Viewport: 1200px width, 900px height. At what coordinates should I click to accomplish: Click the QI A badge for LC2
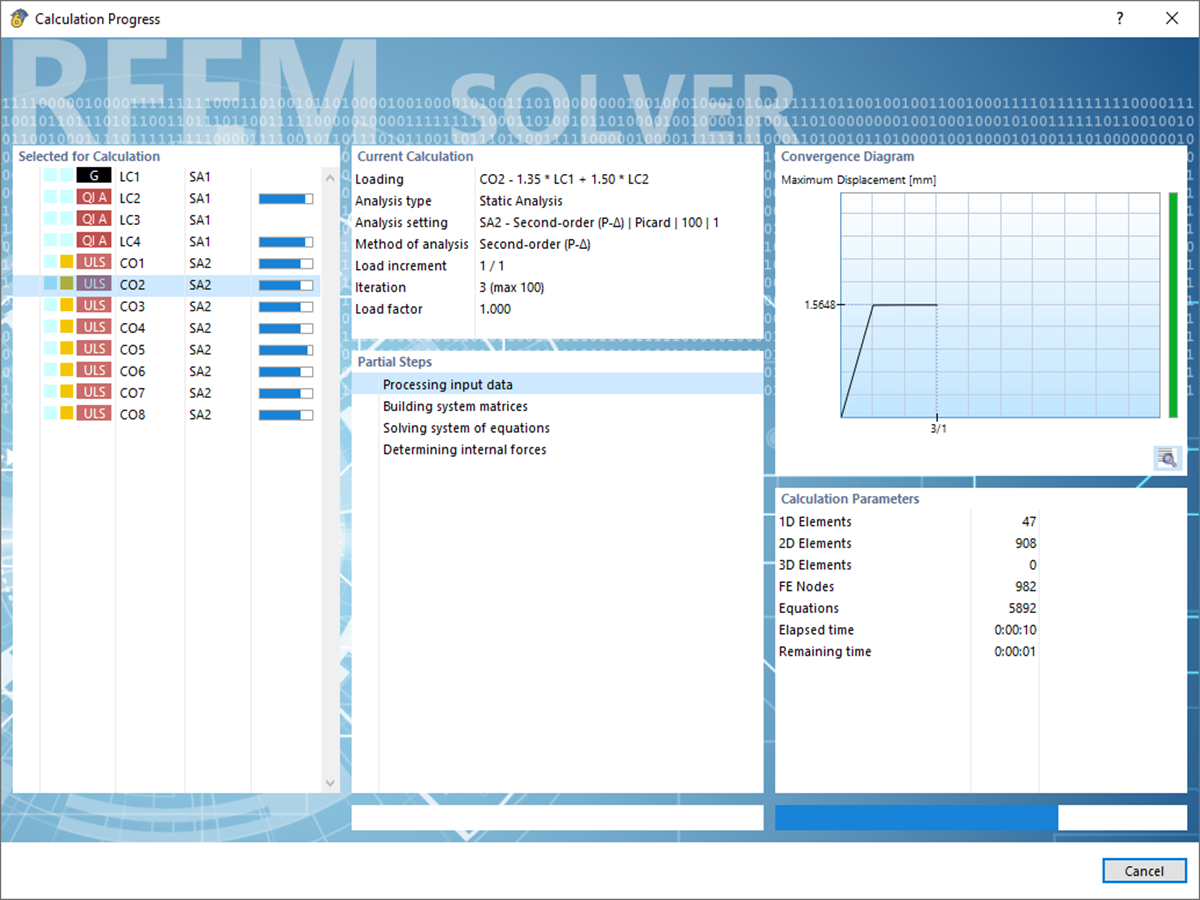pos(94,198)
